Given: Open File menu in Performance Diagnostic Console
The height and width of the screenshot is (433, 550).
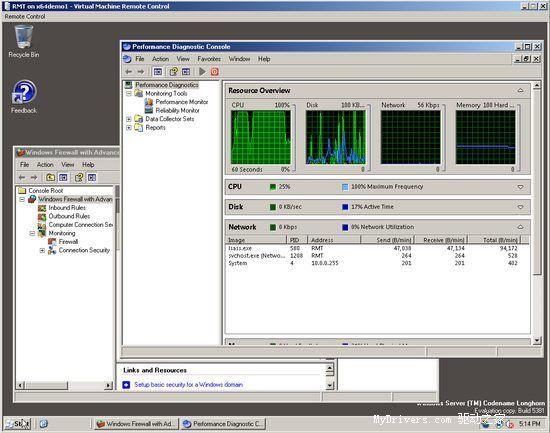Looking at the screenshot, I should (140, 59).
